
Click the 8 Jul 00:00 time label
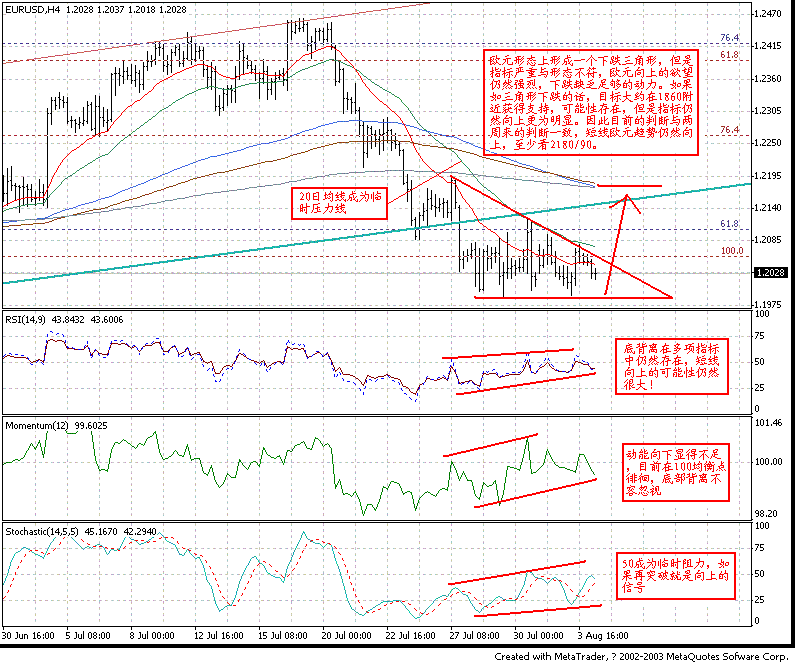pos(152,636)
